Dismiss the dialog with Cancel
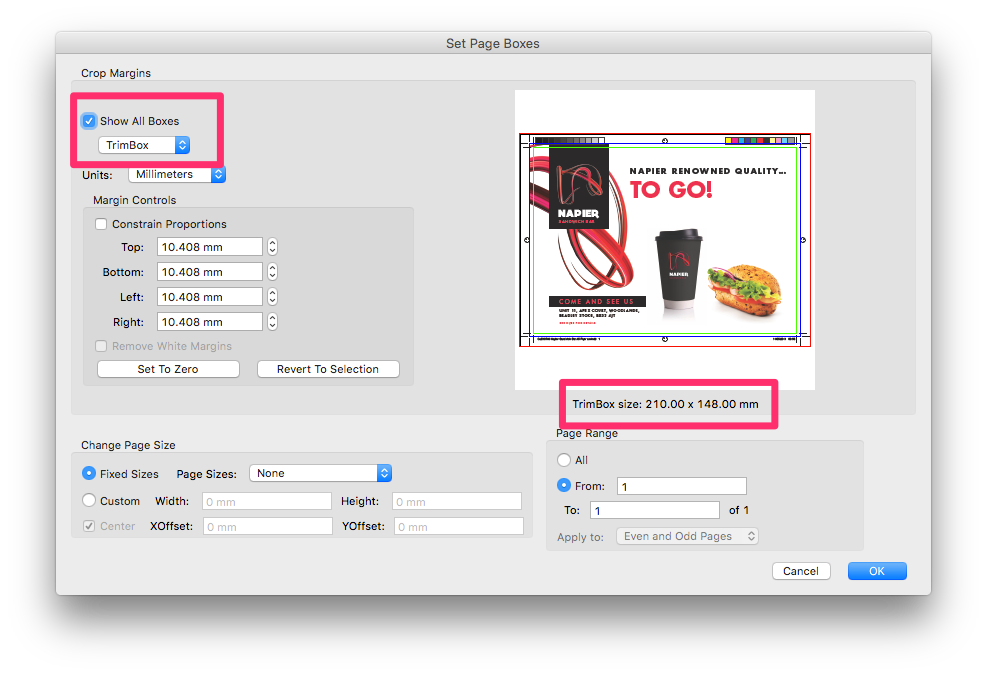The width and height of the screenshot is (987, 675). tap(800, 570)
